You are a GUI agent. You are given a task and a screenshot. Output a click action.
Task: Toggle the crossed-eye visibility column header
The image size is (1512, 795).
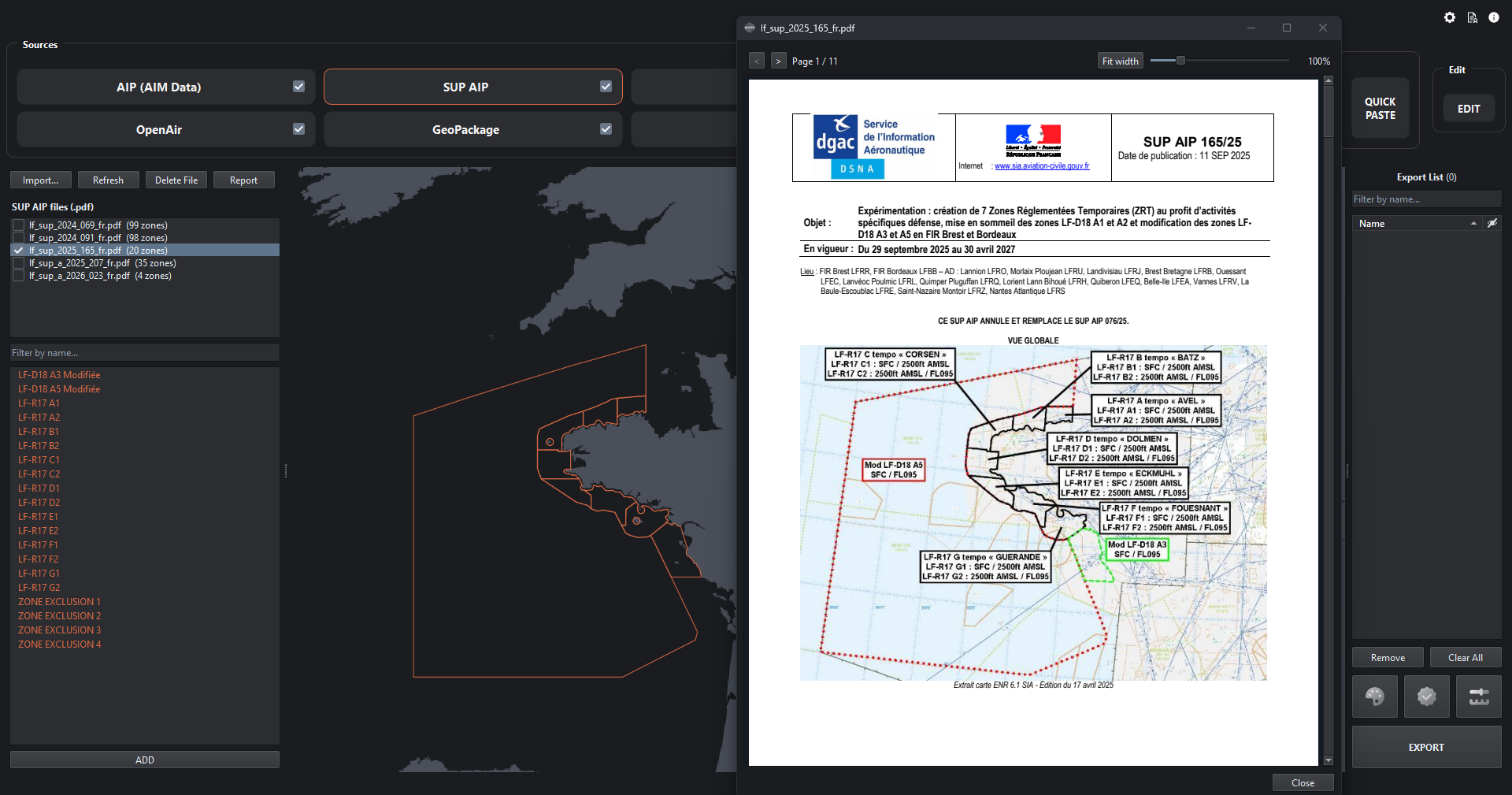[1492, 224]
